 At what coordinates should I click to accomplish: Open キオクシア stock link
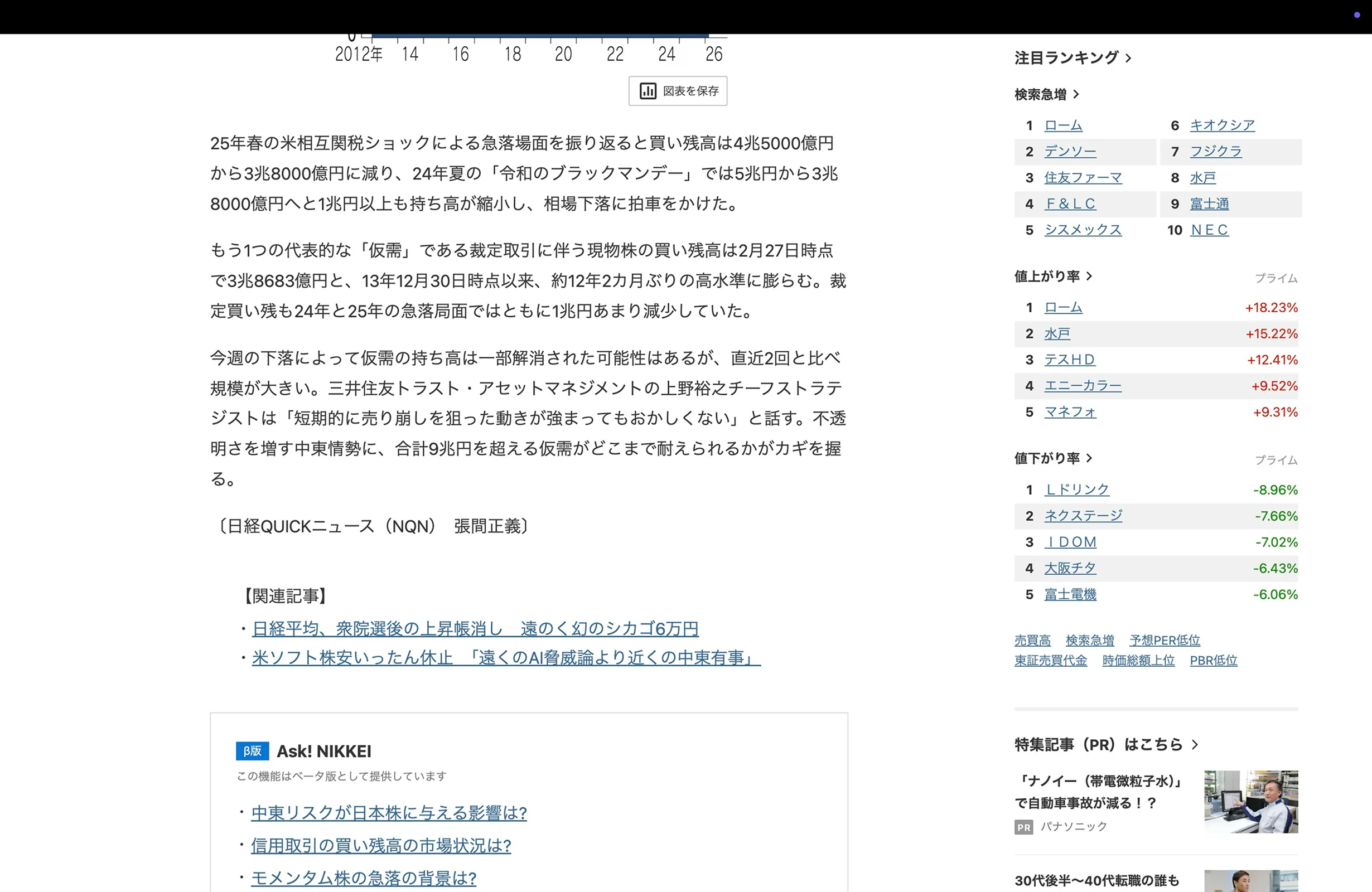1222,125
